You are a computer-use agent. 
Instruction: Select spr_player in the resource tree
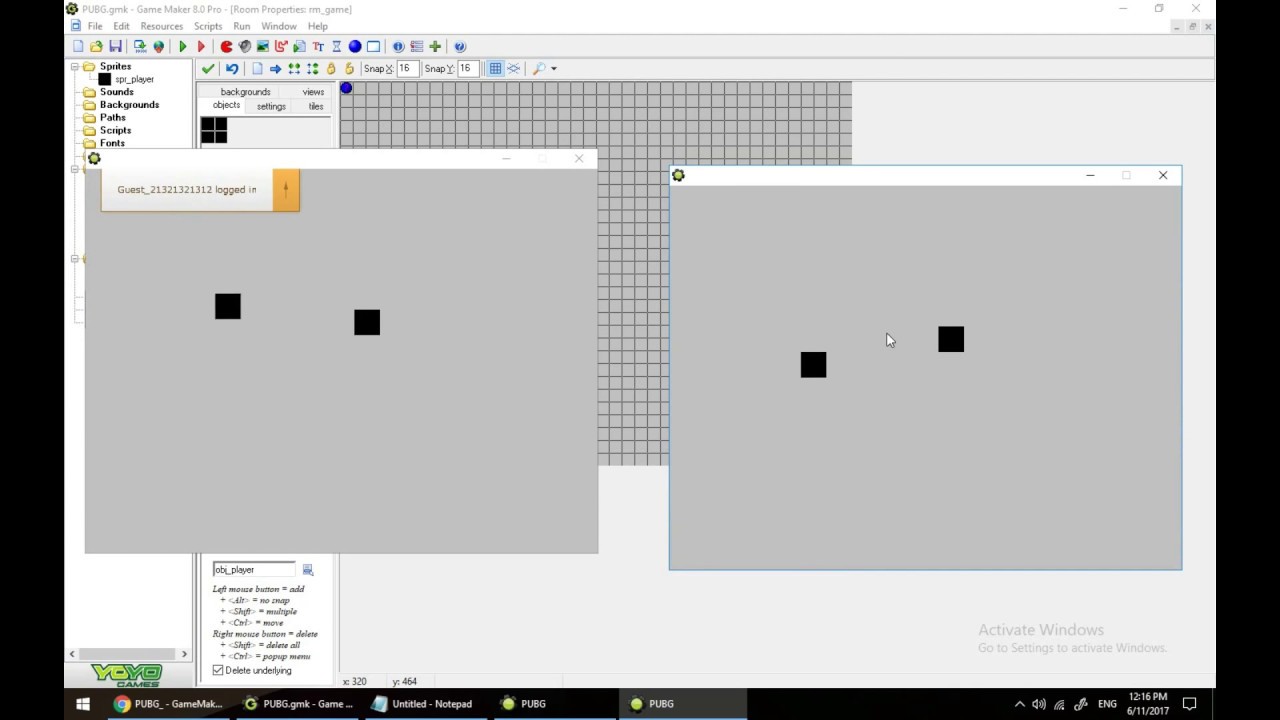pyautogui.click(x=134, y=79)
